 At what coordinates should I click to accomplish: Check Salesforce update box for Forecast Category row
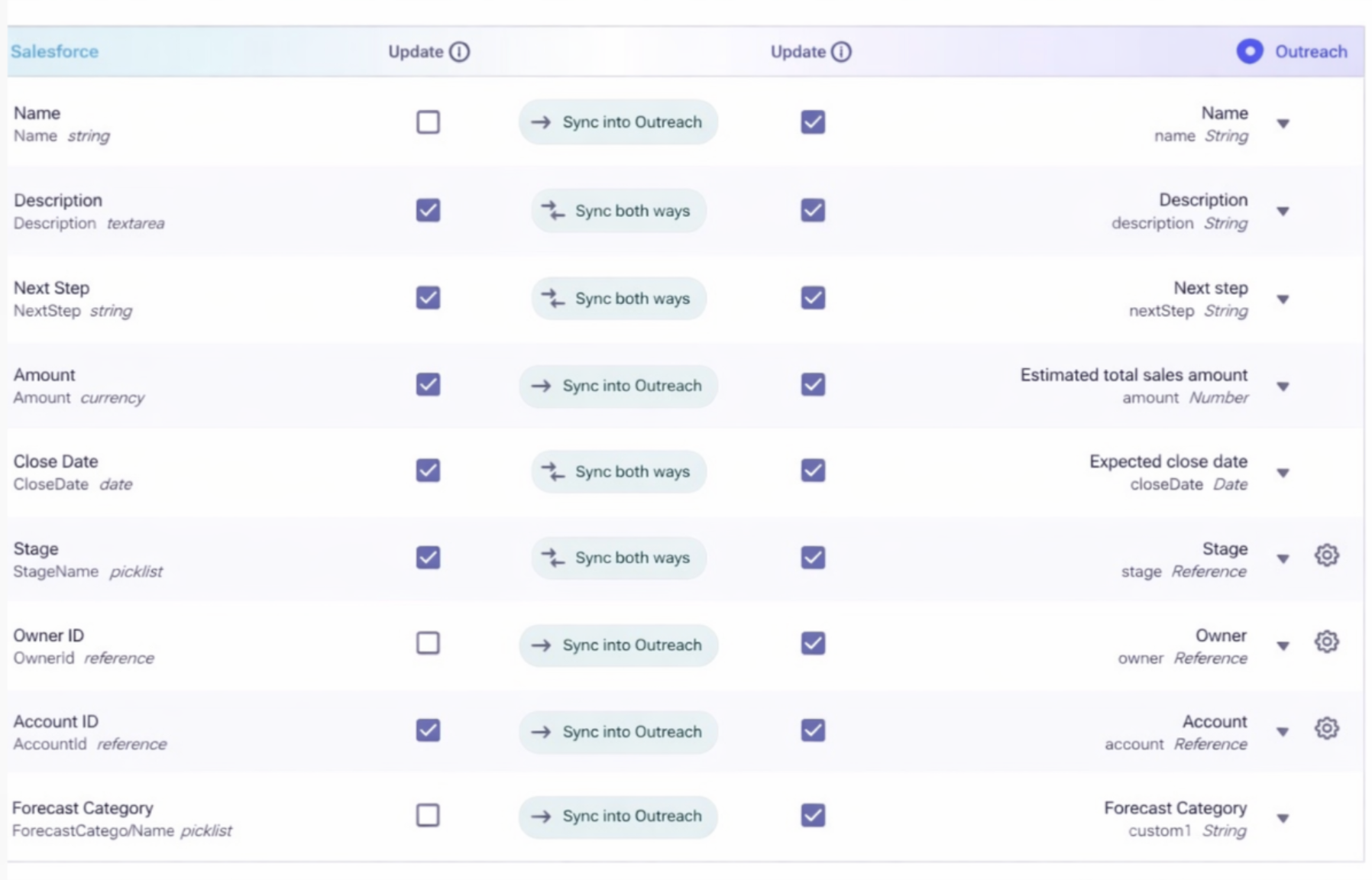428,816
